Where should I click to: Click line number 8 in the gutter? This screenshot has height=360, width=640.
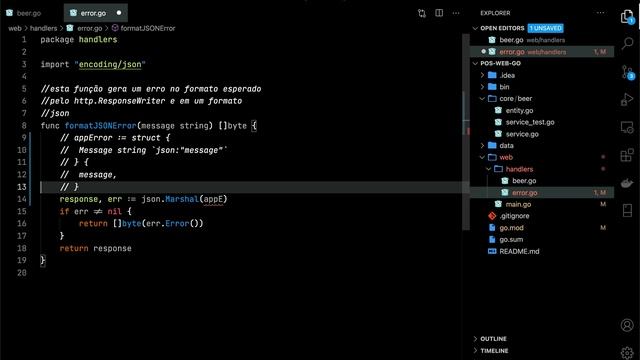(x=24, y=126)
